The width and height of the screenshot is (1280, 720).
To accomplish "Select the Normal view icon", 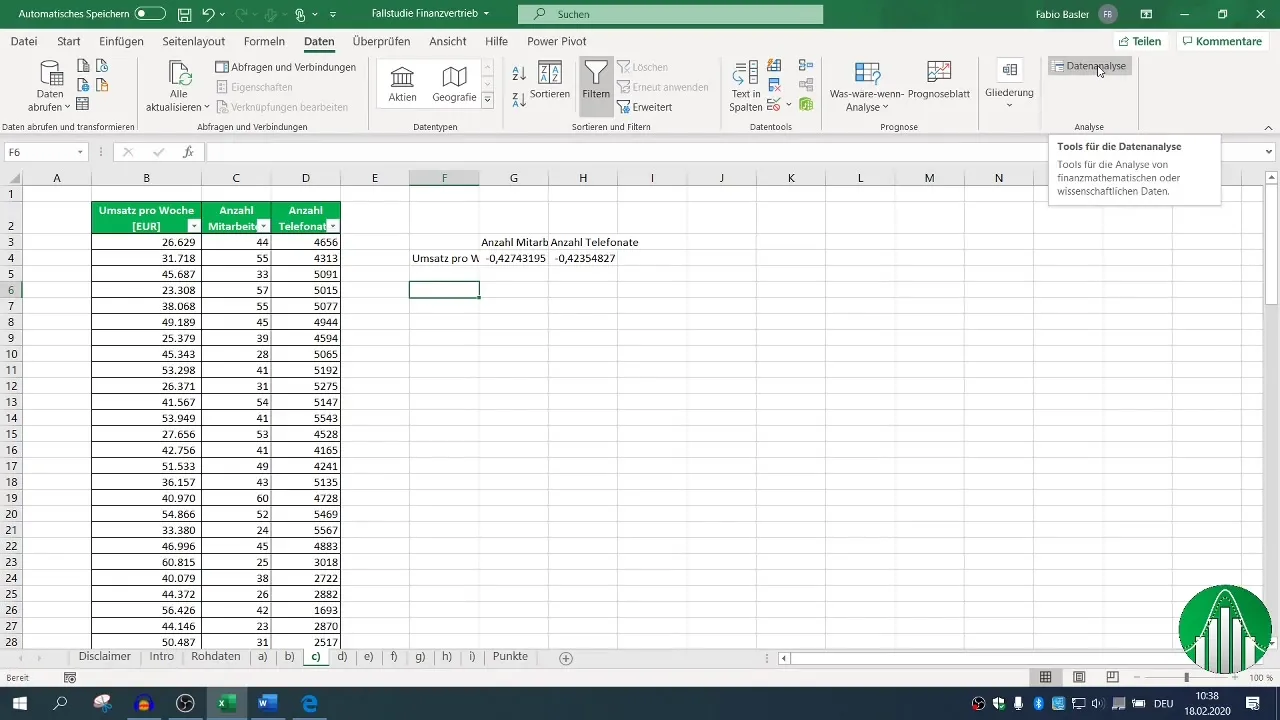I will (x=1045, y=677).
